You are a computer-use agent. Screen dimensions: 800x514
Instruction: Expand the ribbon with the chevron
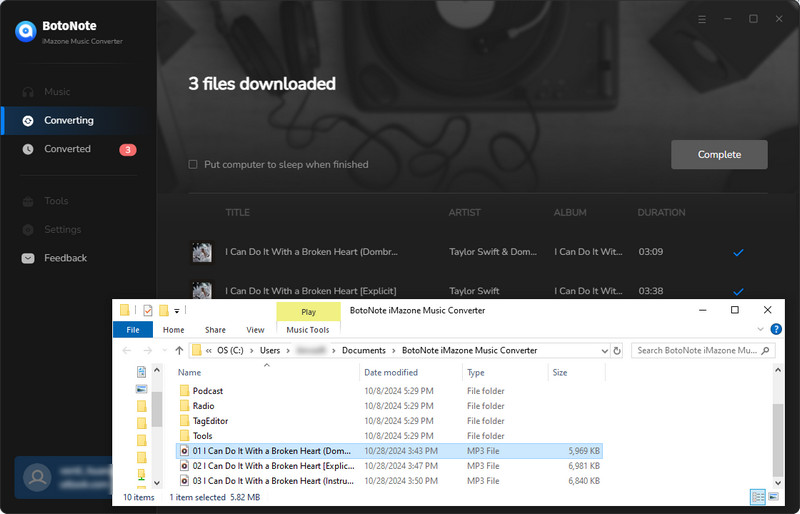(x=760, y=329)
